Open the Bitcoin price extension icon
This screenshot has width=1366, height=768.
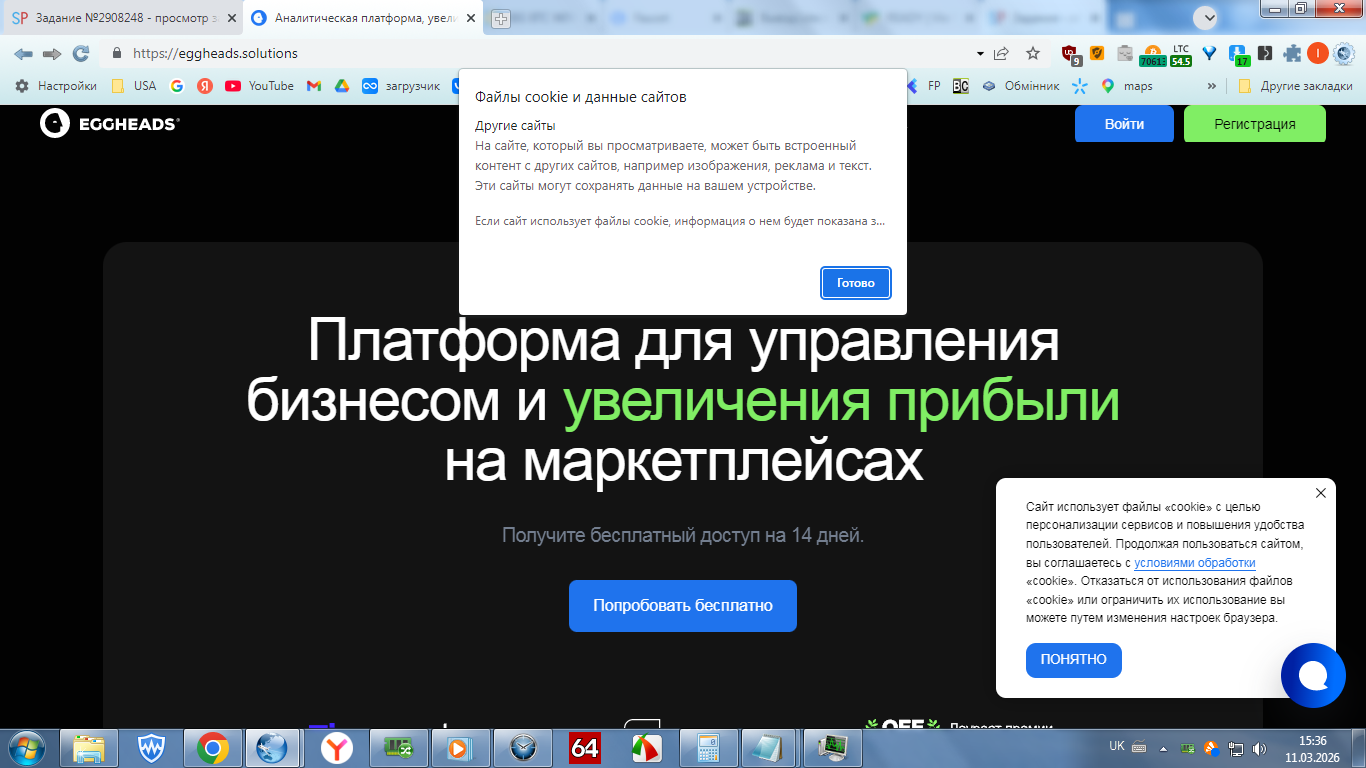1152,54
